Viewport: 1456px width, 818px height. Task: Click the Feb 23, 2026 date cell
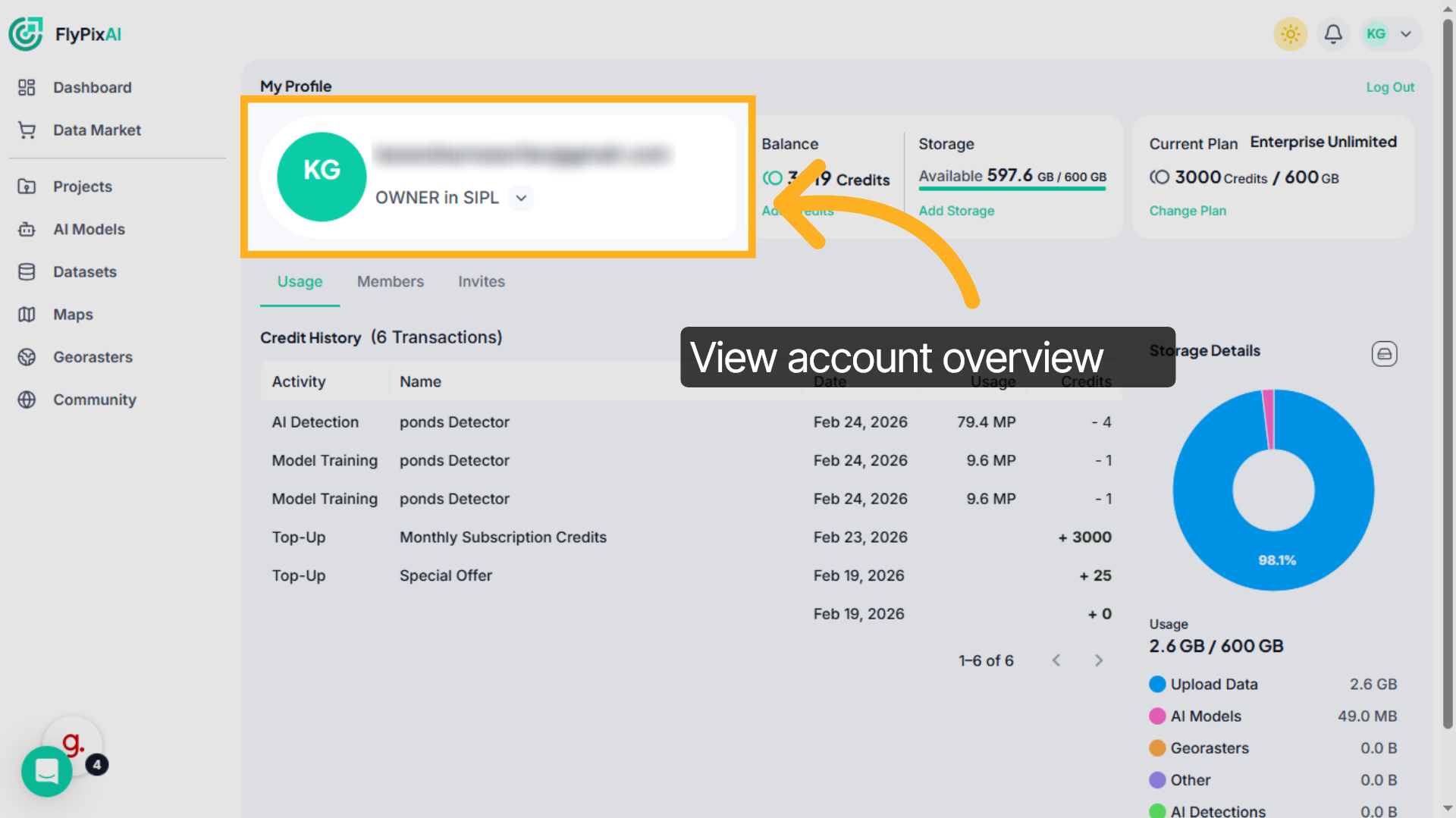coord(860,537)
